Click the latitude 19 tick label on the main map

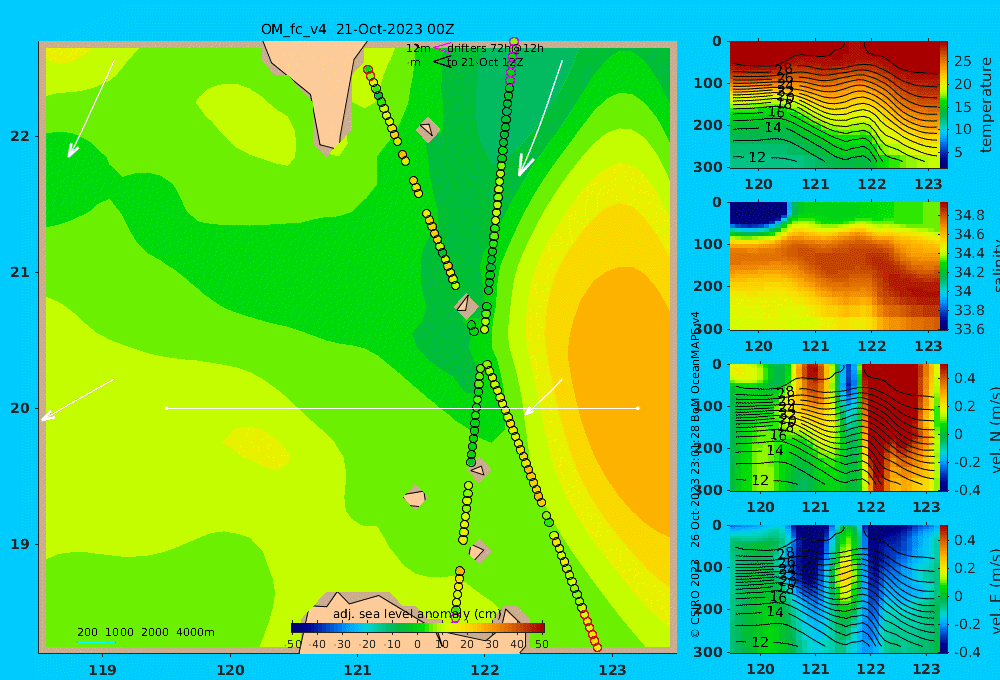[x=20, y=544]
